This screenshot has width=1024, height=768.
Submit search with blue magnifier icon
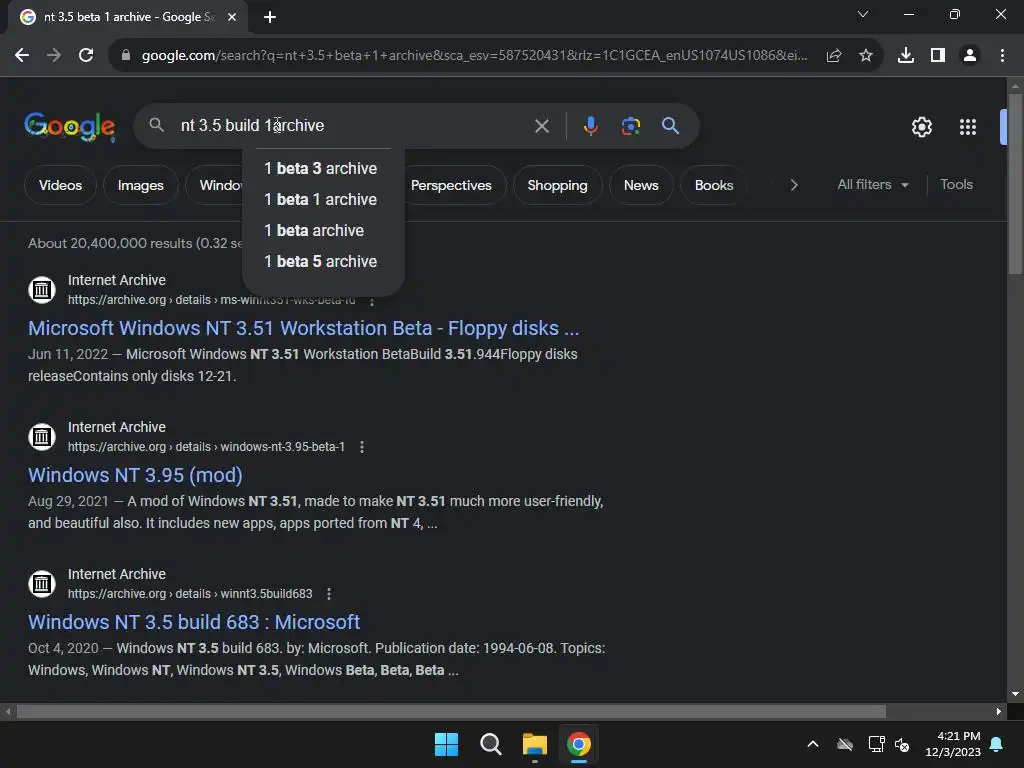671,126
